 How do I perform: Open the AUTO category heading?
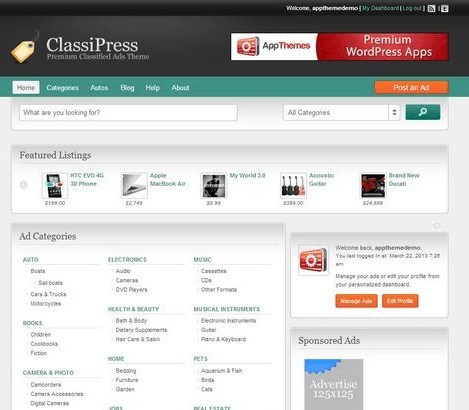click(31, 260)
